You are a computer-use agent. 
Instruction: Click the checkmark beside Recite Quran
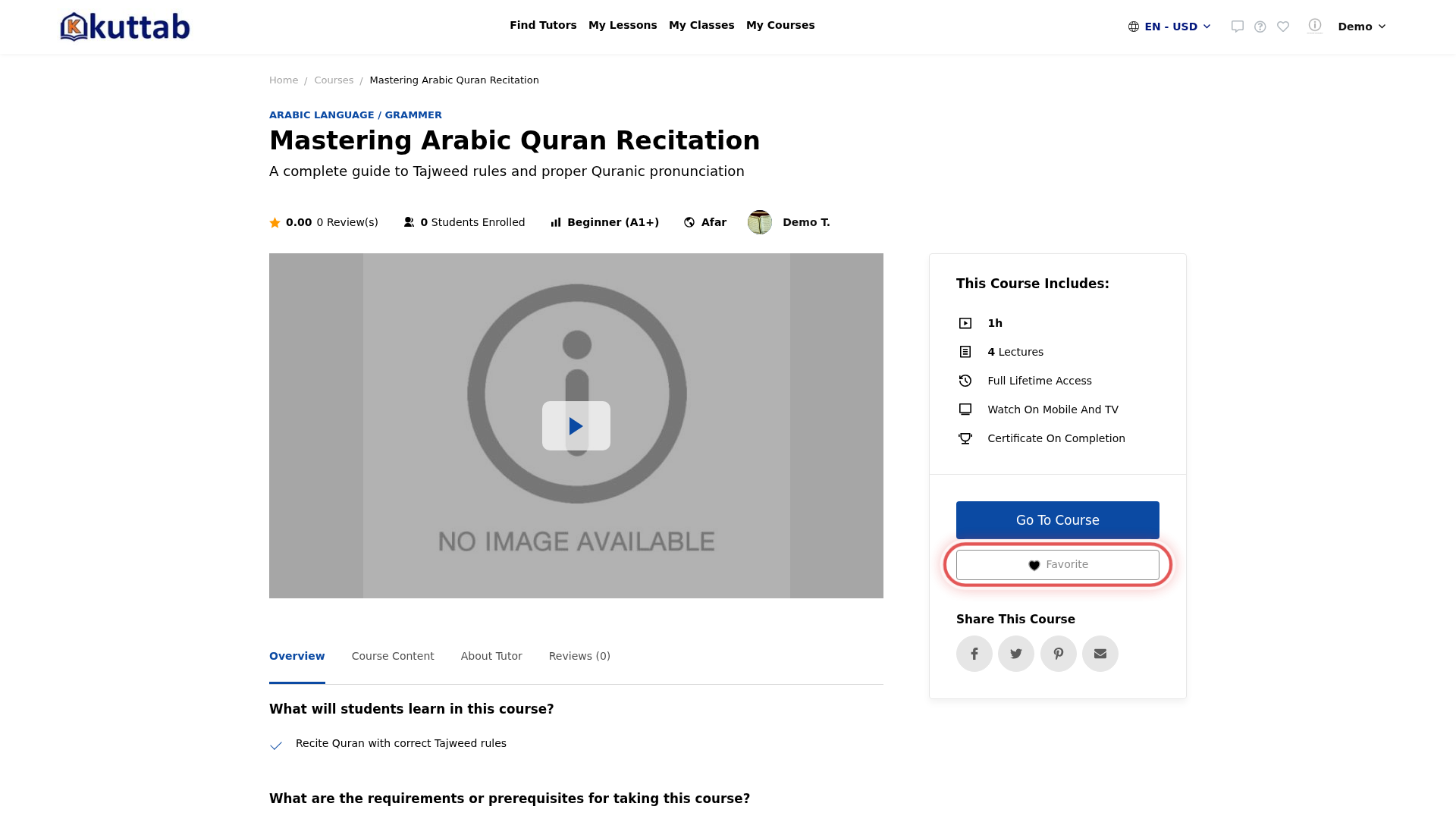pos(276,745)
